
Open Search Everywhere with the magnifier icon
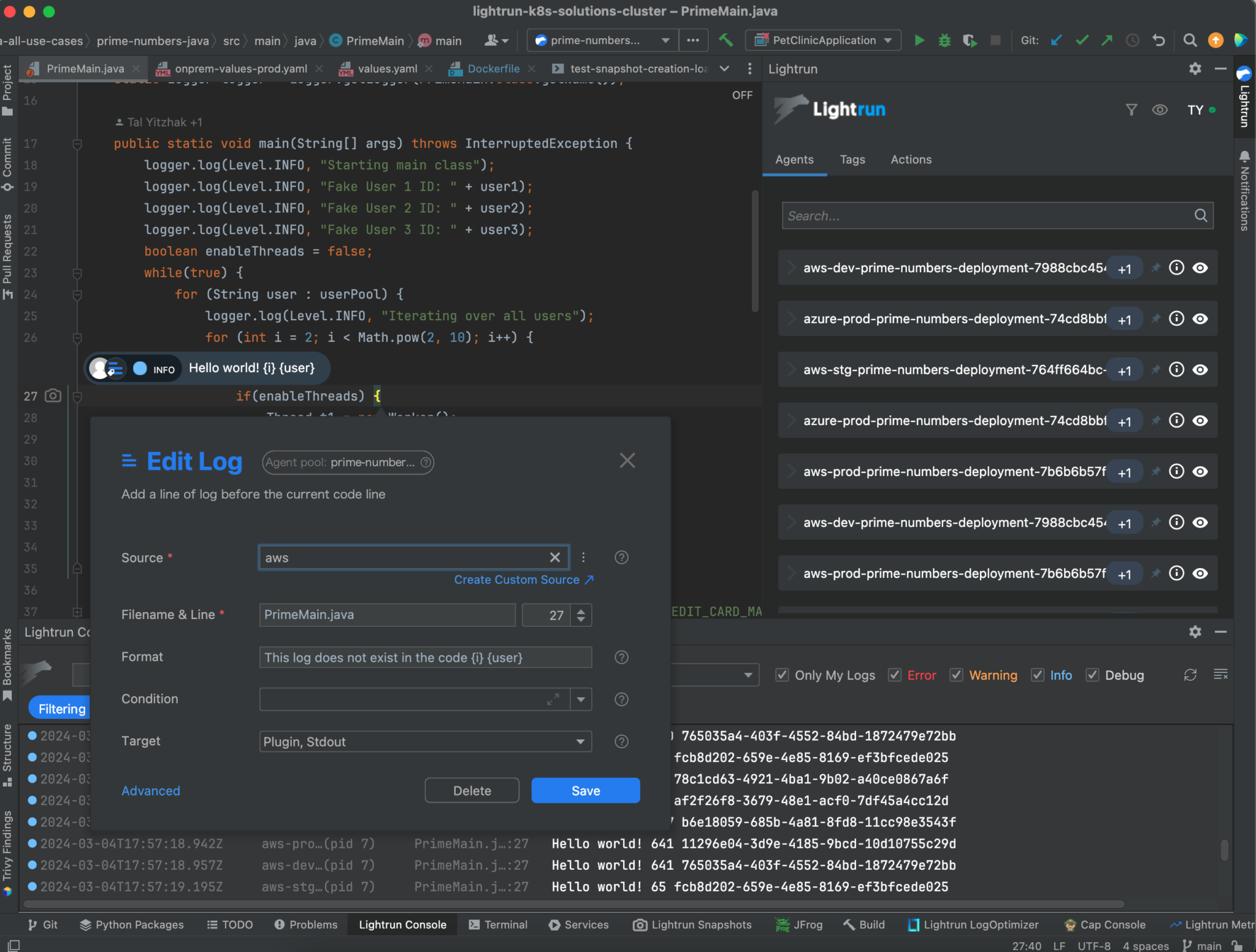1189,40
